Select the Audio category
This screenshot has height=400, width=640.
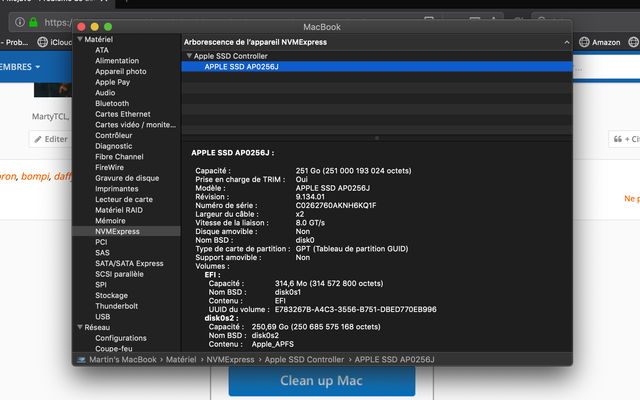coord(105,93)
